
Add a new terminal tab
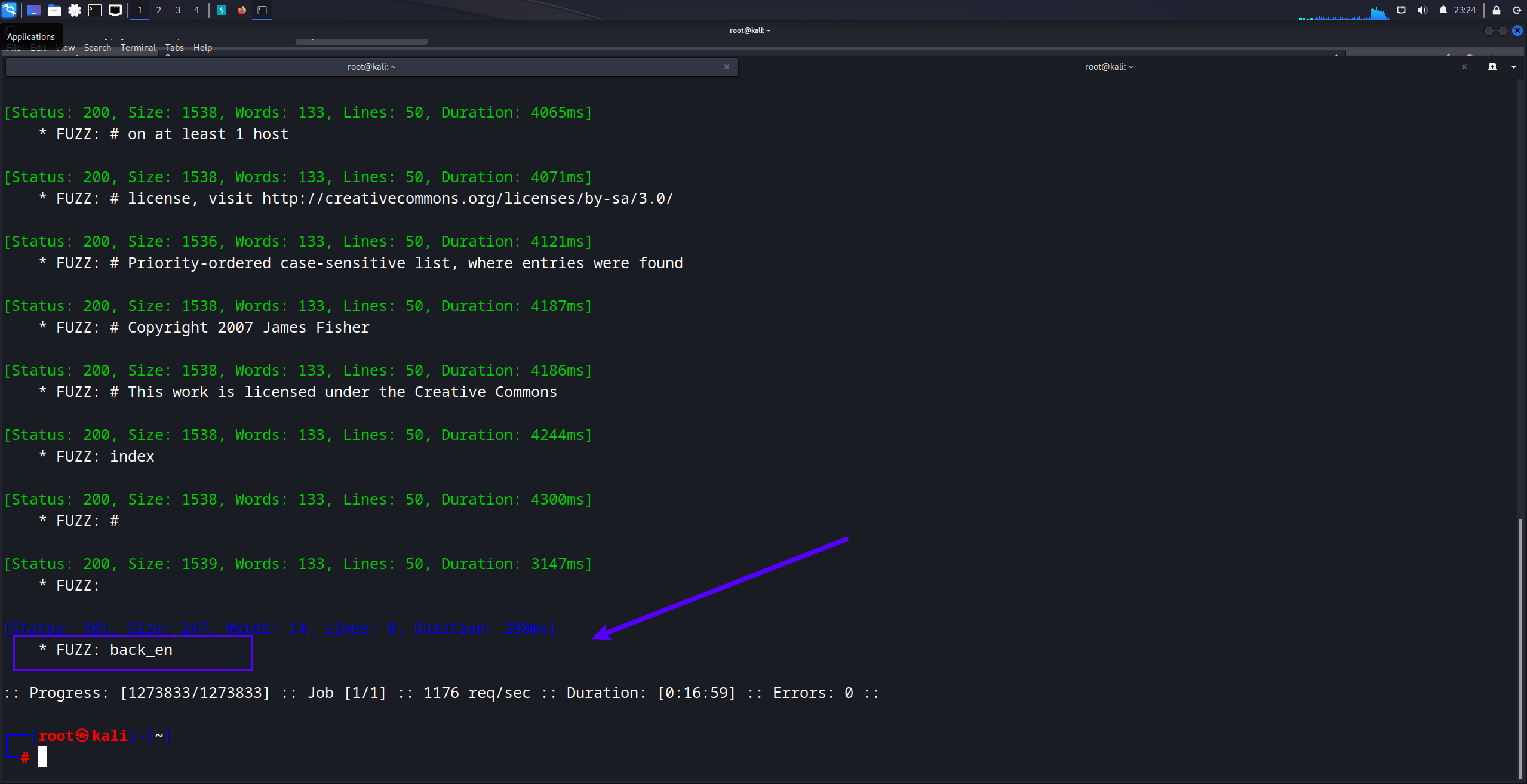(x=1492, y=67)
